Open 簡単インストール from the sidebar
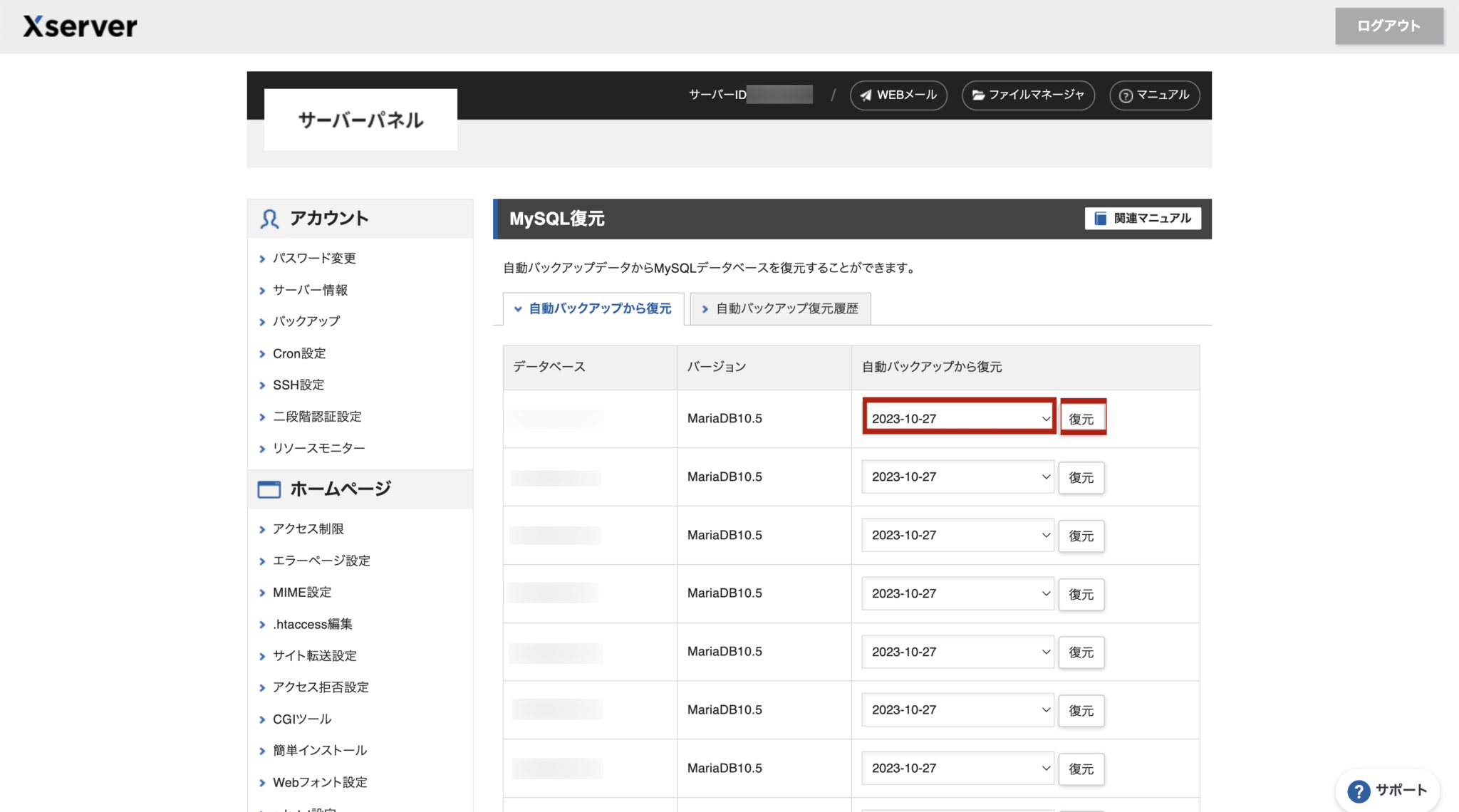Viewport: 1459px width, 812px height. pyautogui.click(x=320, y=750)
